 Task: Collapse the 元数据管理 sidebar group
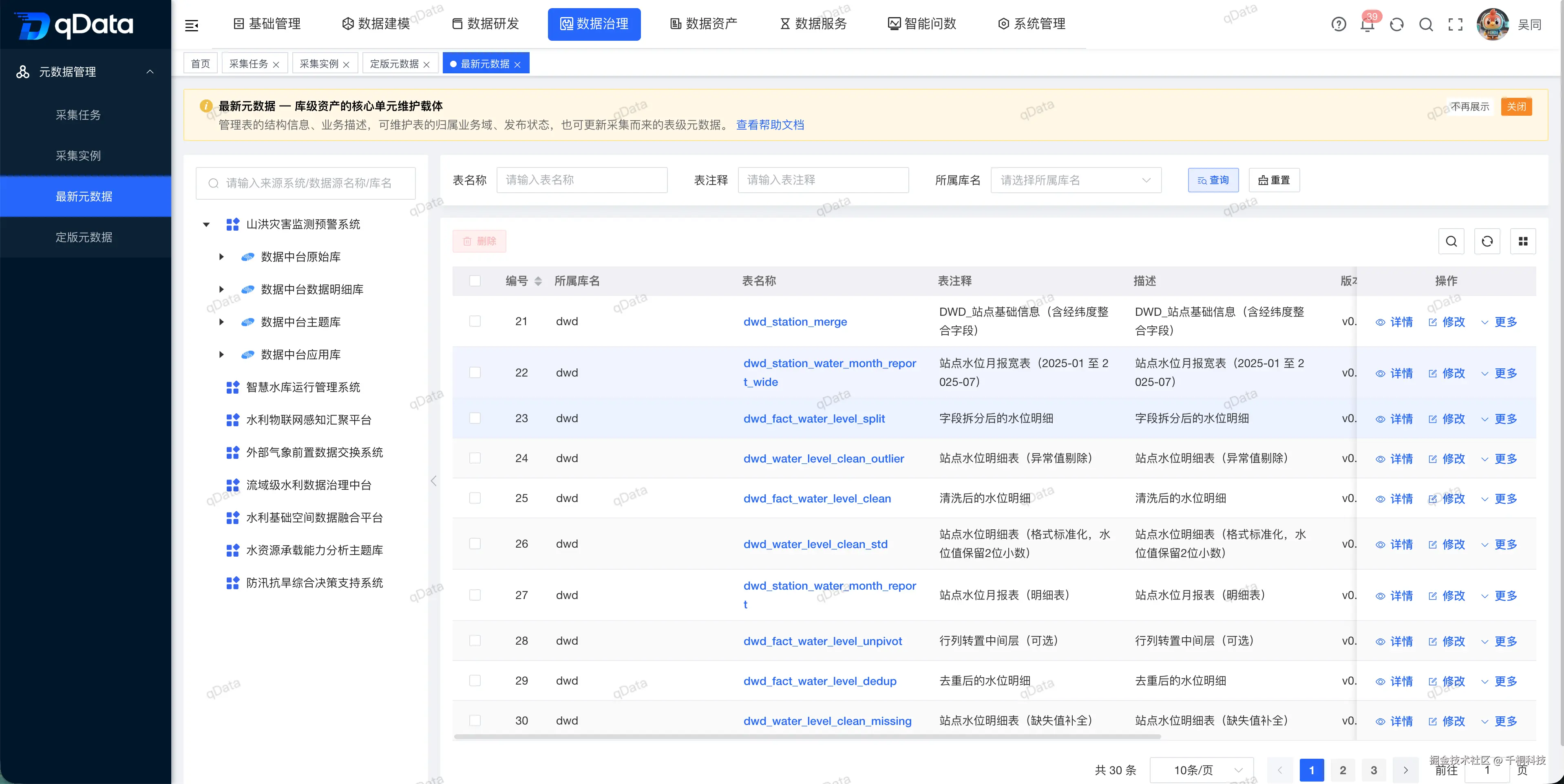86,72
